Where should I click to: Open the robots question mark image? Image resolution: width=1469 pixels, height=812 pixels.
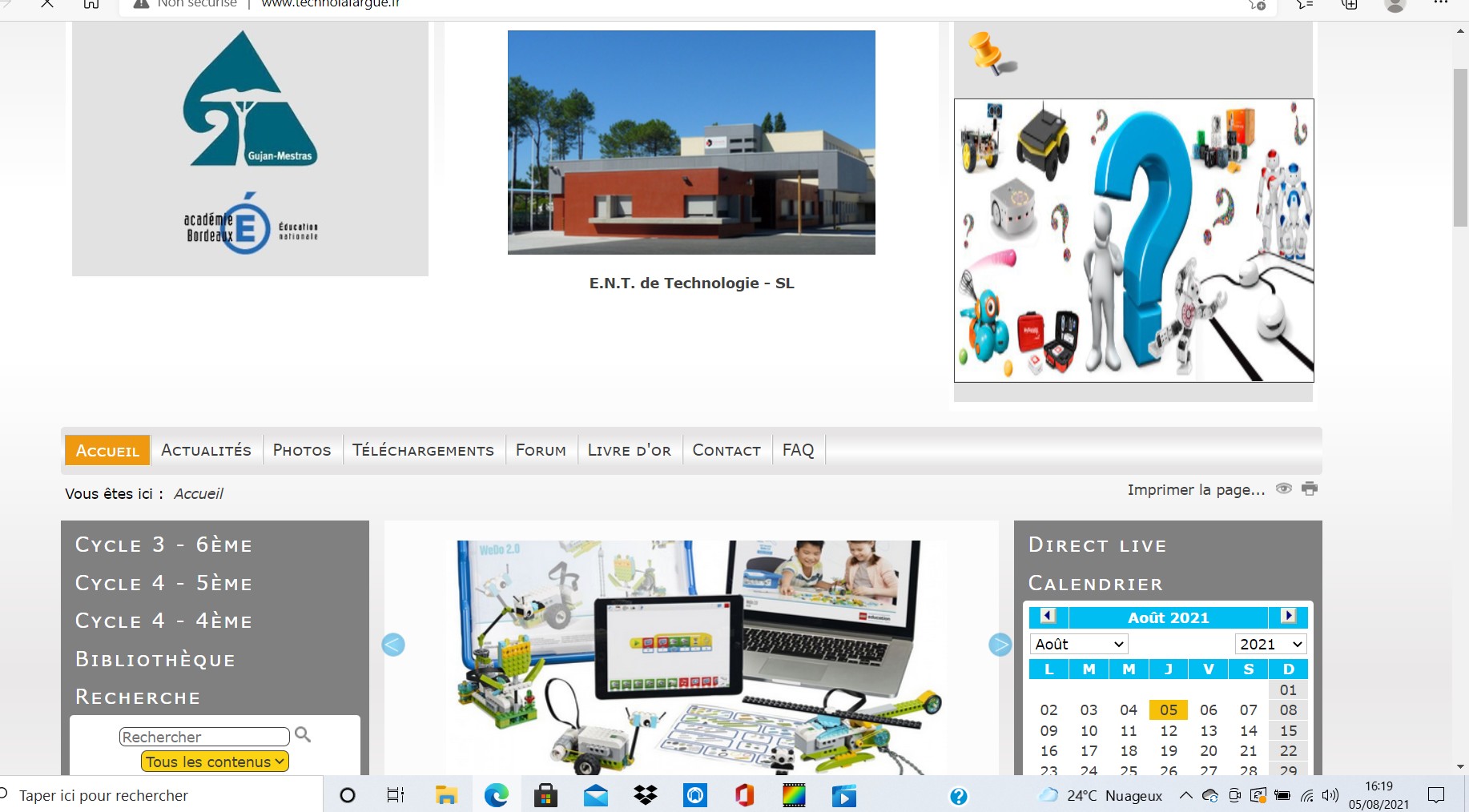(x=1133, y=240)
